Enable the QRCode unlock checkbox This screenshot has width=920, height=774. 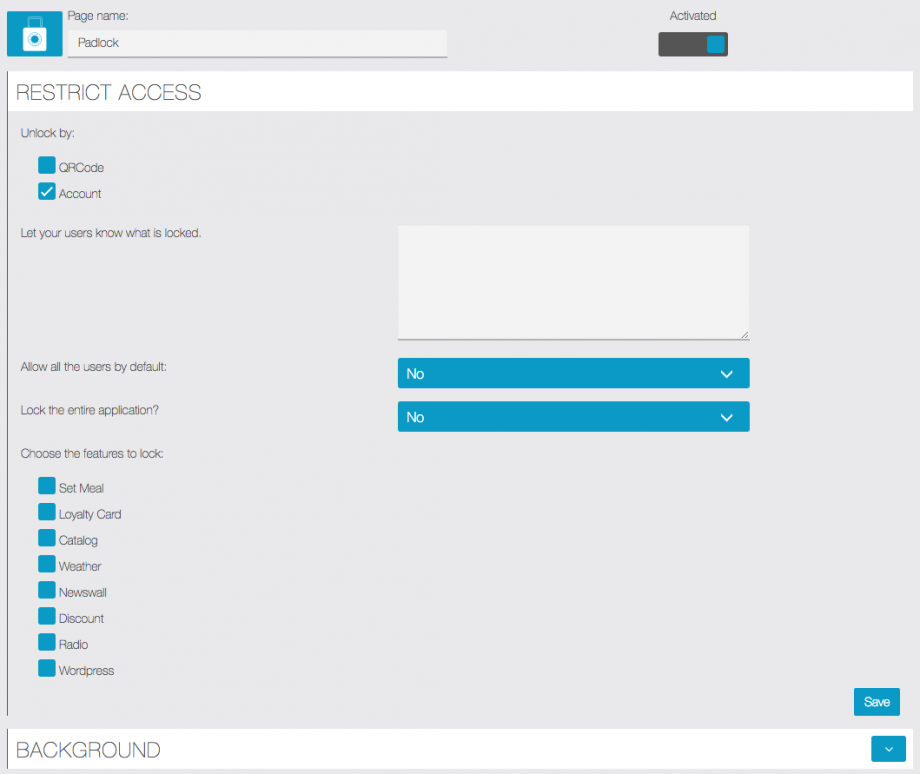[x=47, y=166]
